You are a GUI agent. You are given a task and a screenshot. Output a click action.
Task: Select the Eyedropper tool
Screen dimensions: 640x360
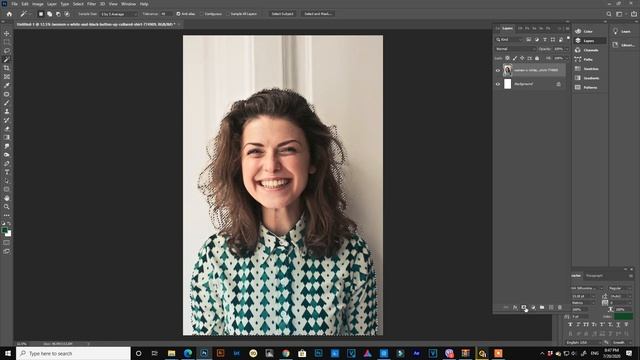pyautogui.click(x=7, y=85)
